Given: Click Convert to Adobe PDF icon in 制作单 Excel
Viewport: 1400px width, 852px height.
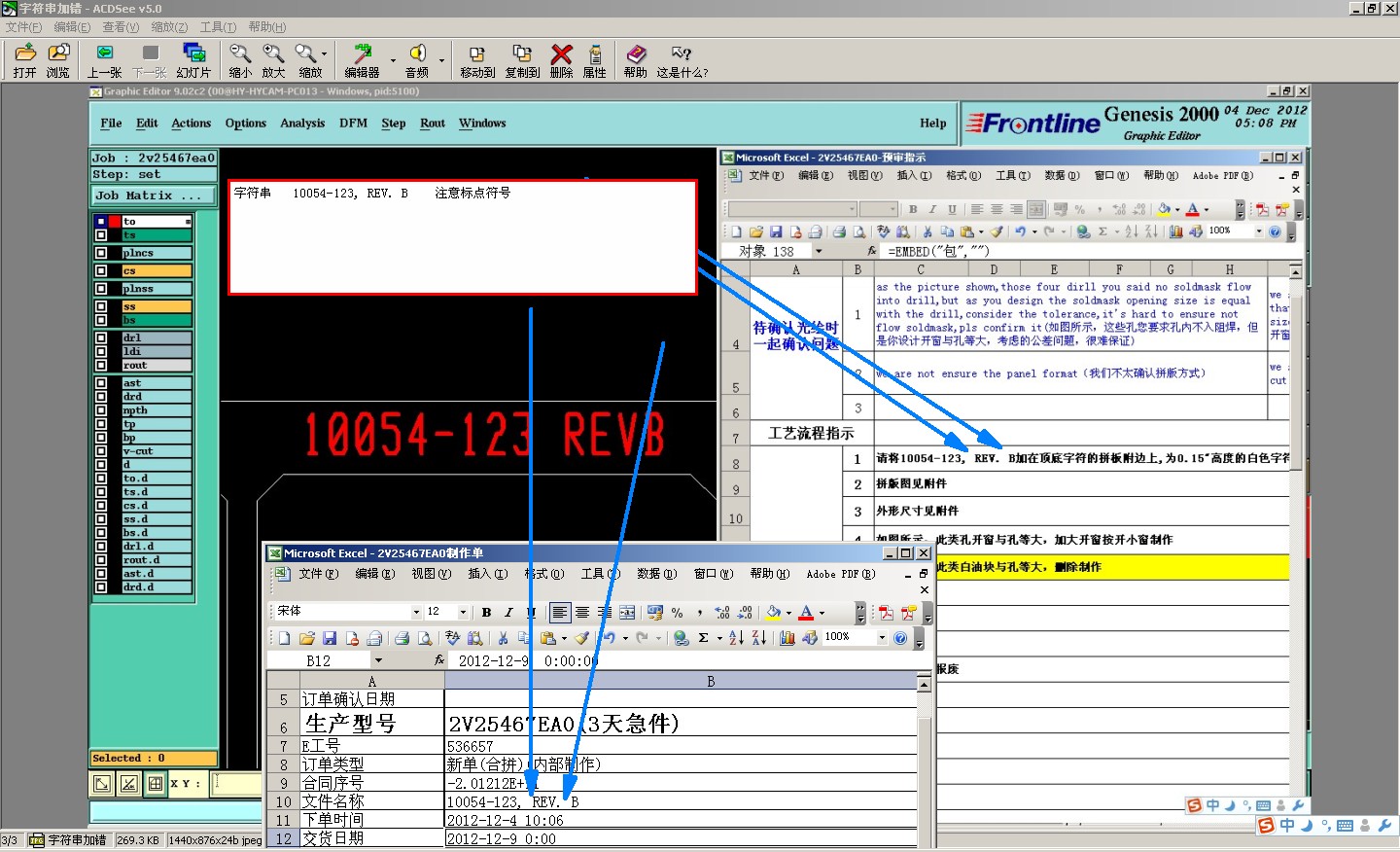Looking at the screenshot, I should 886,612.
